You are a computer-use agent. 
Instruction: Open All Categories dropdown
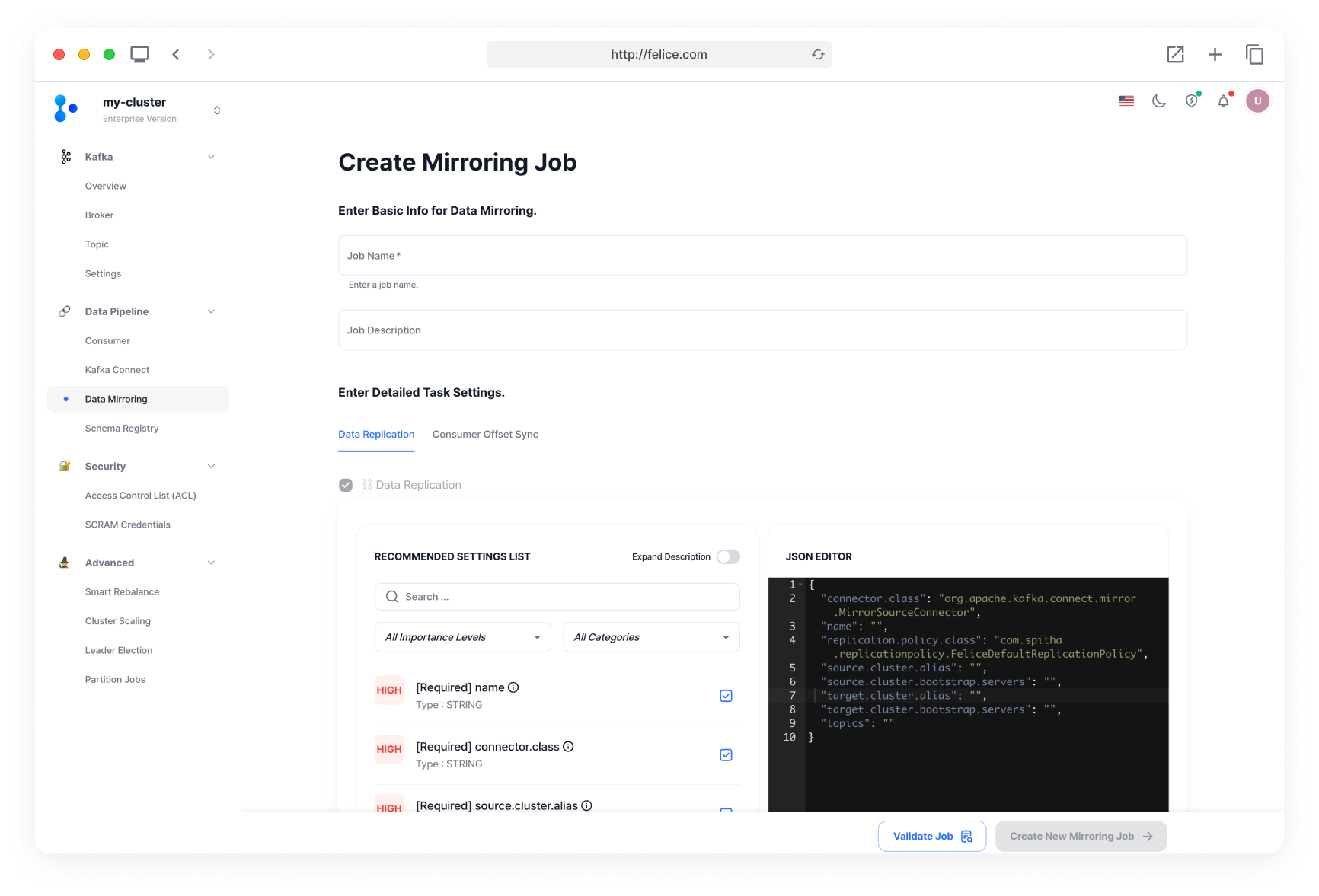coord(651,637)
